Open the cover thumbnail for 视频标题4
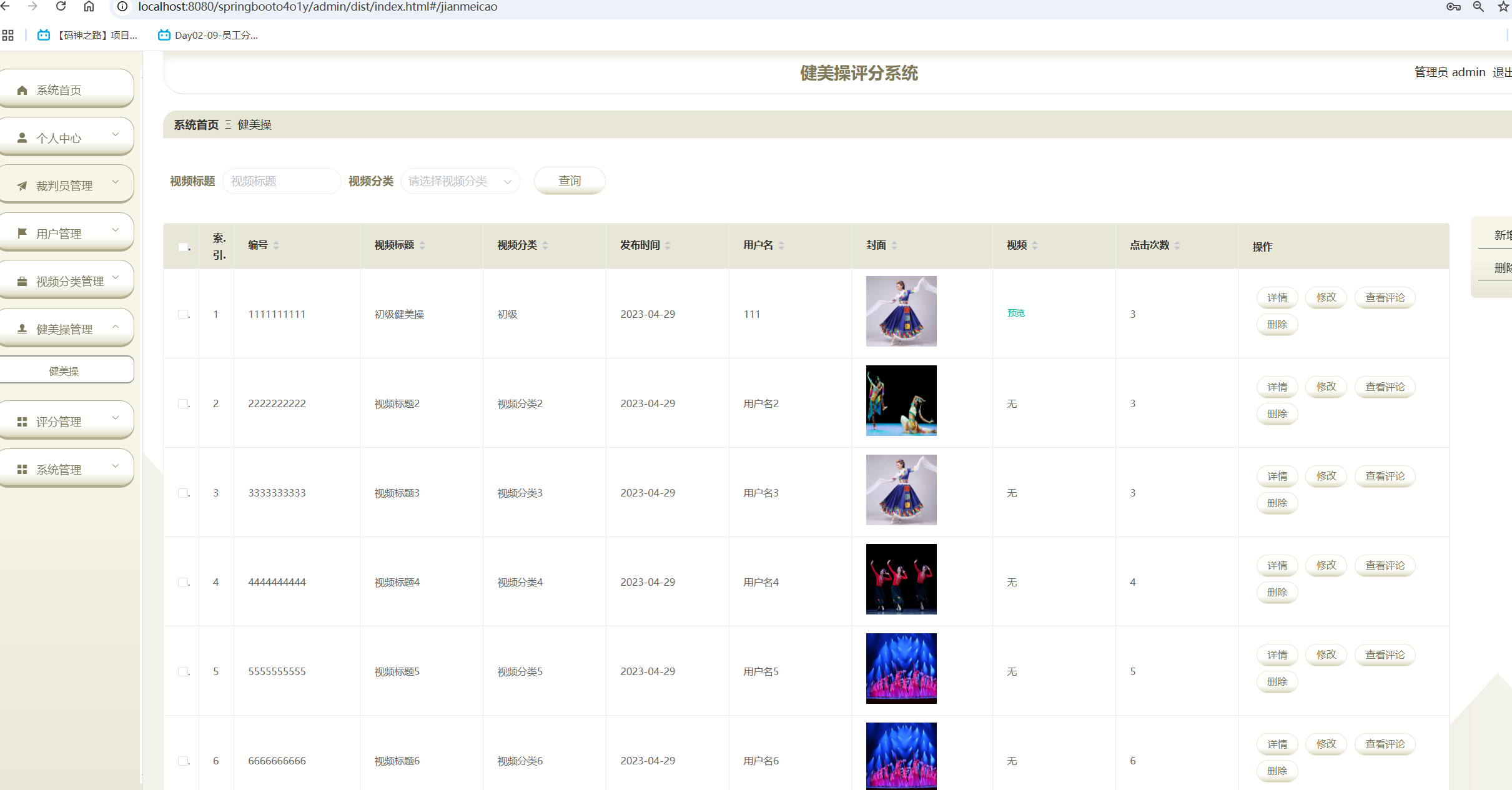 click(x=901, y=579)
